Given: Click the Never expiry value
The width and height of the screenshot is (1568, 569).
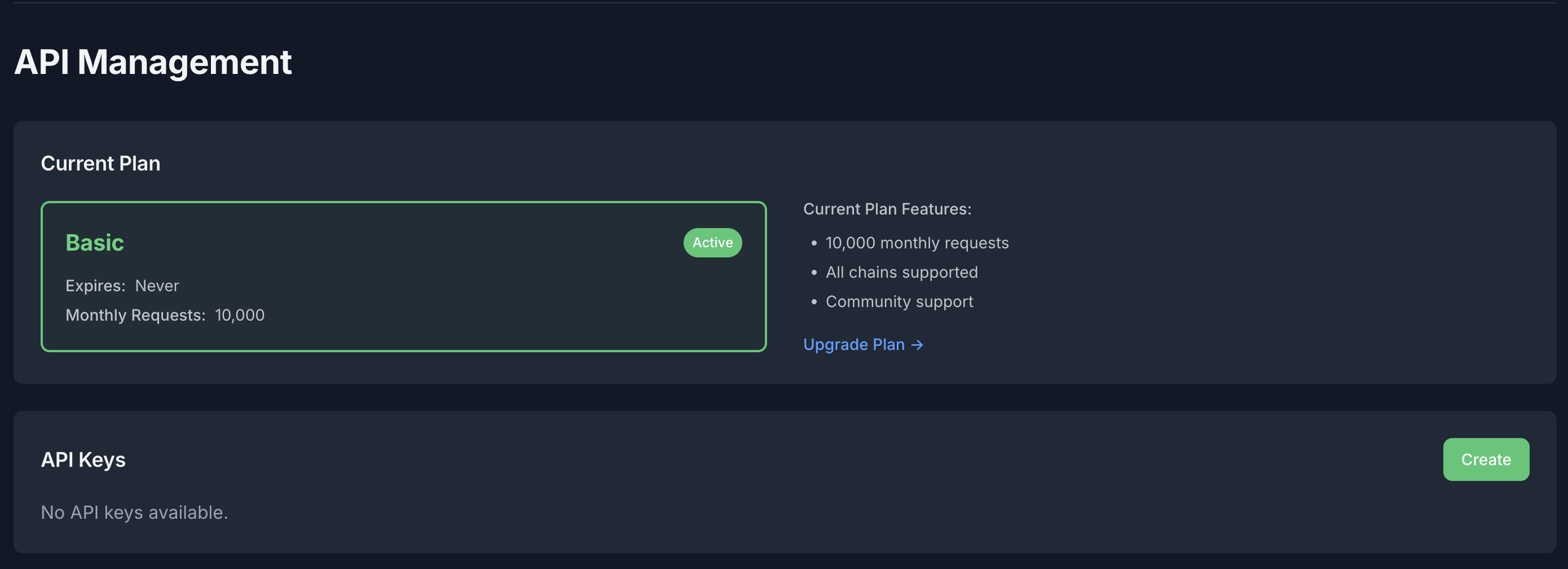Looking at the screenshot, I should coord(157,286).
